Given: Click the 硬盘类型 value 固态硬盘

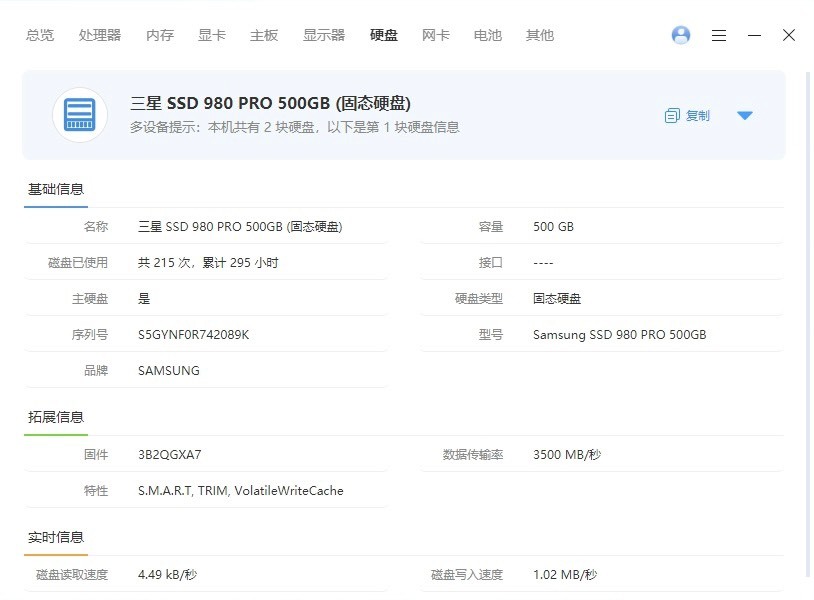Looking at the screenshot, I should coord(557,298).
